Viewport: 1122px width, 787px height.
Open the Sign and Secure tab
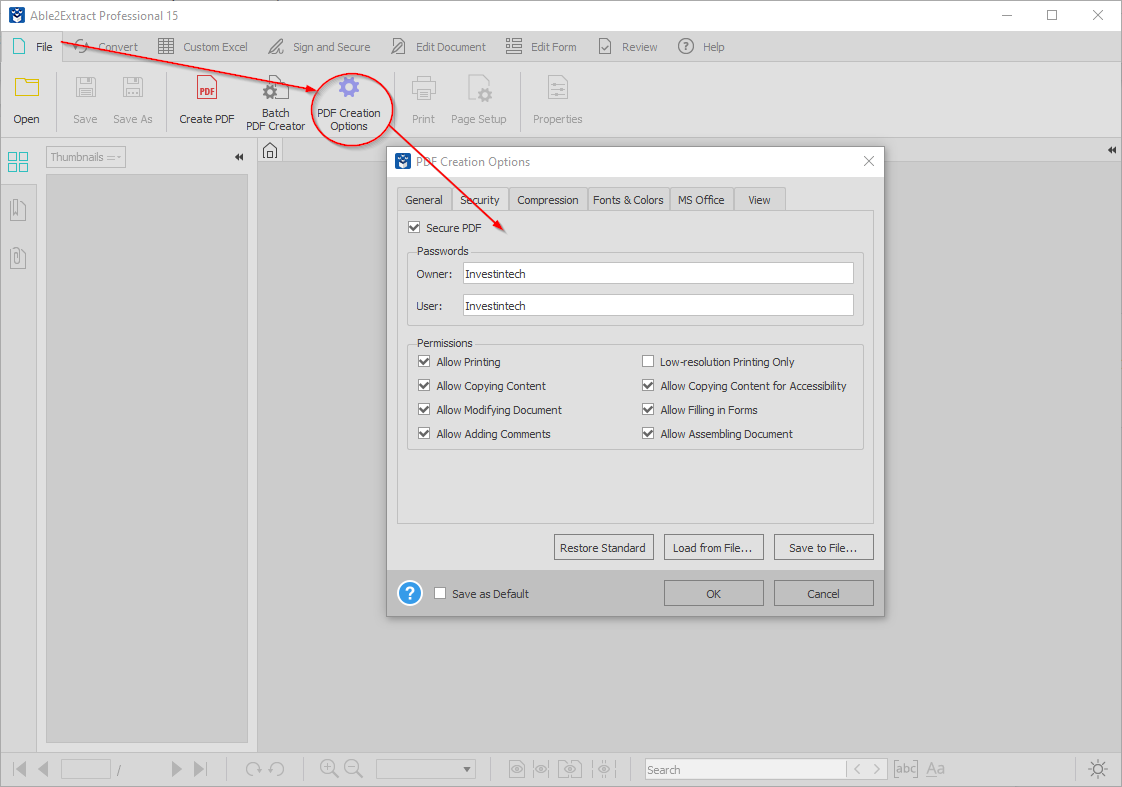(319, 47)
